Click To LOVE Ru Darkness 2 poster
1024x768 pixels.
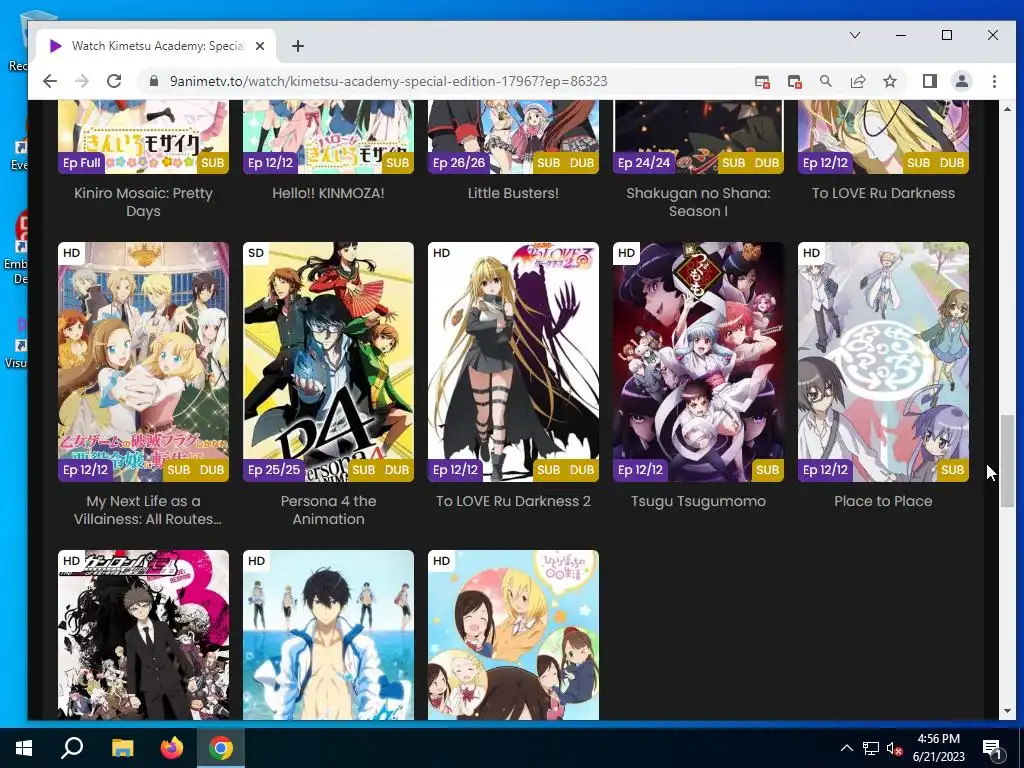pos(513,362)
